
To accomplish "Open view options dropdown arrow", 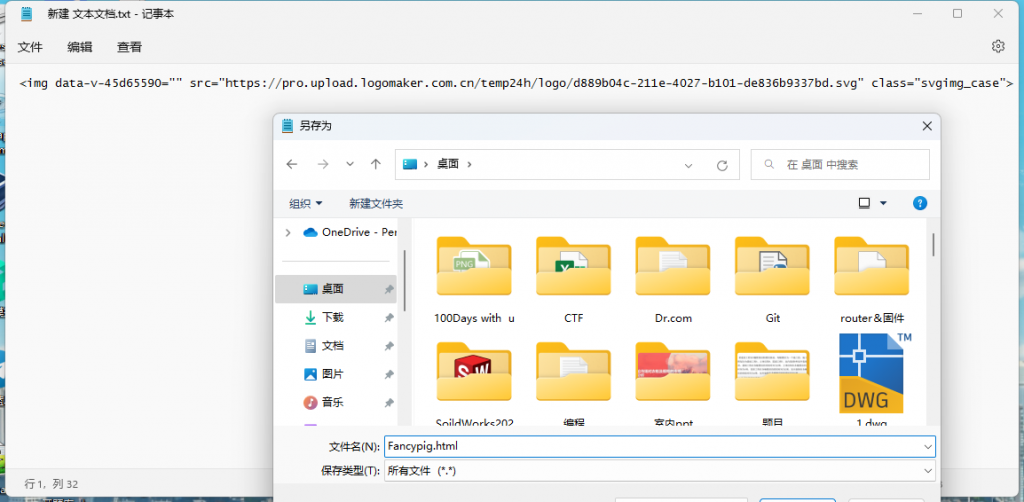I will point(884,204).
